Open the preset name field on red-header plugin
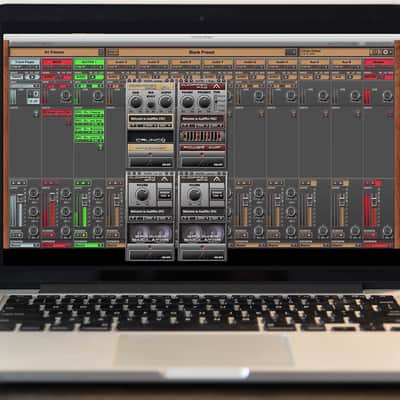This screenshot has height=400, width=400. (x=202, y=119)
